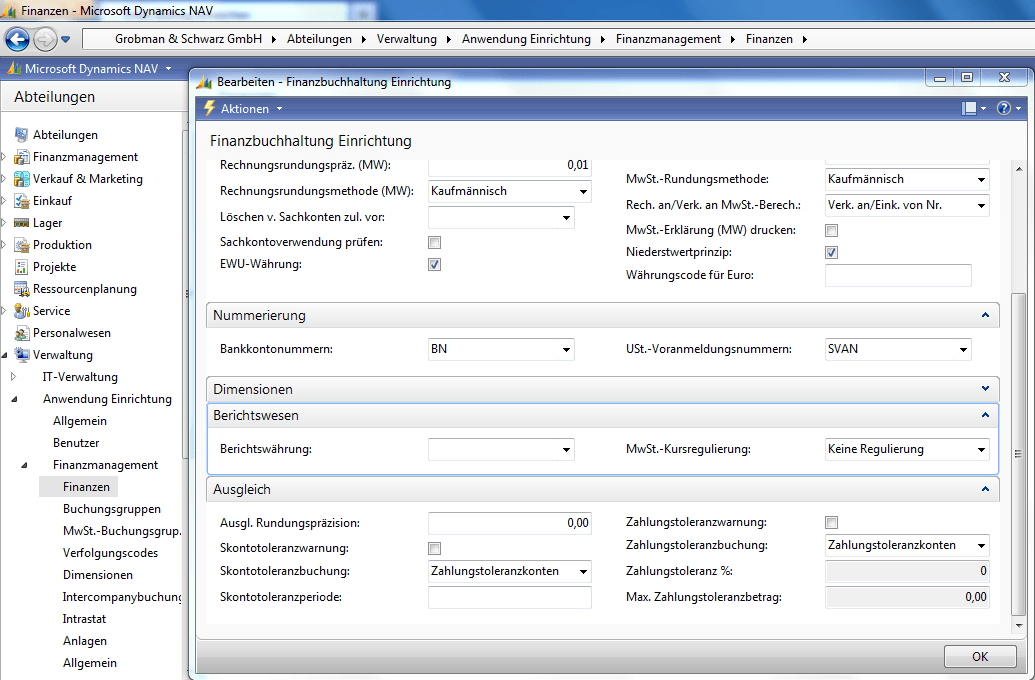The height and width of the screenshot is (680, 1035).
Task: Click the Aktionen lightning bolt icon
Action: point(209,108)
